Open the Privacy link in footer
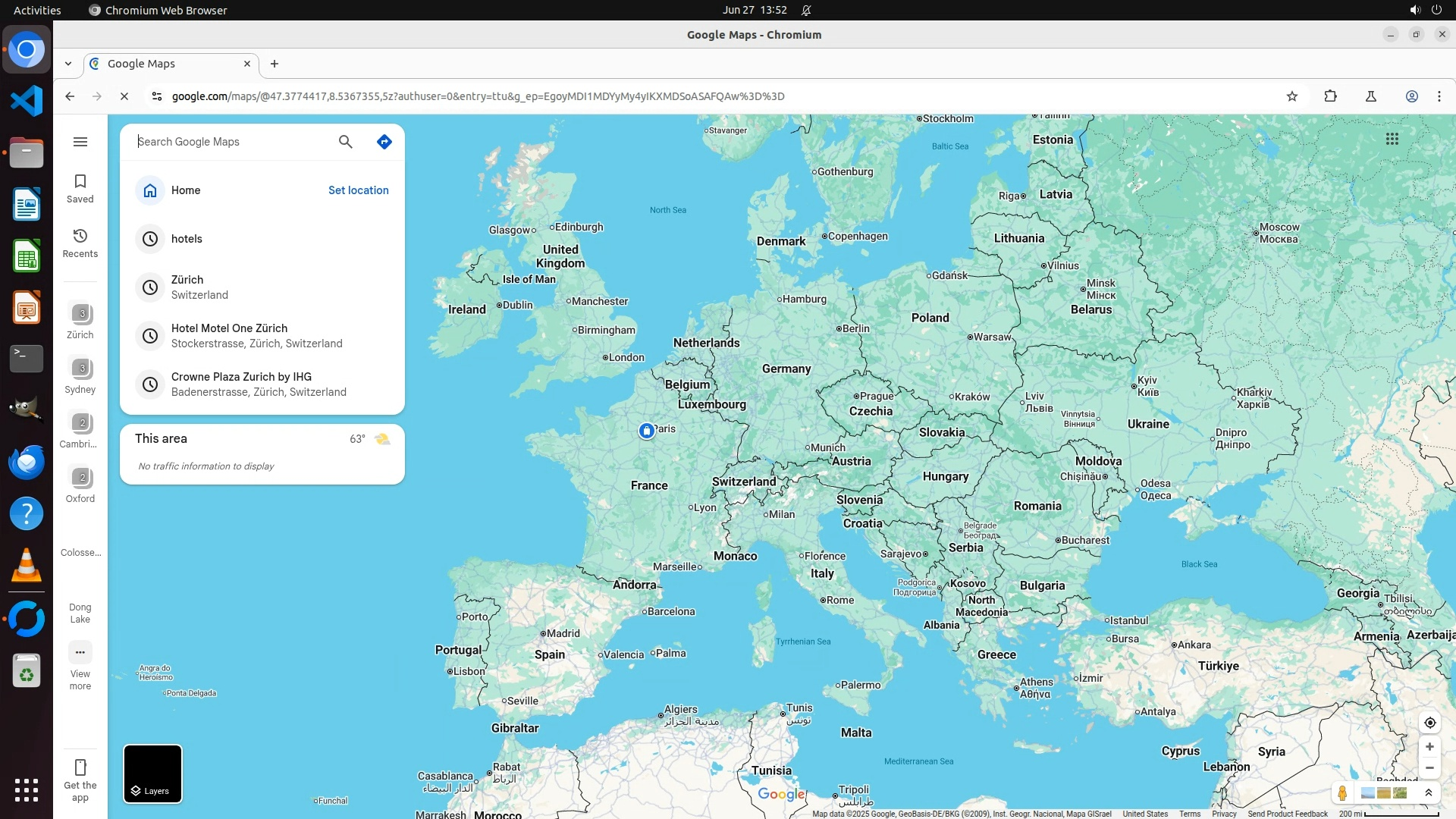1456x819 pixels. coord(1223,814)
